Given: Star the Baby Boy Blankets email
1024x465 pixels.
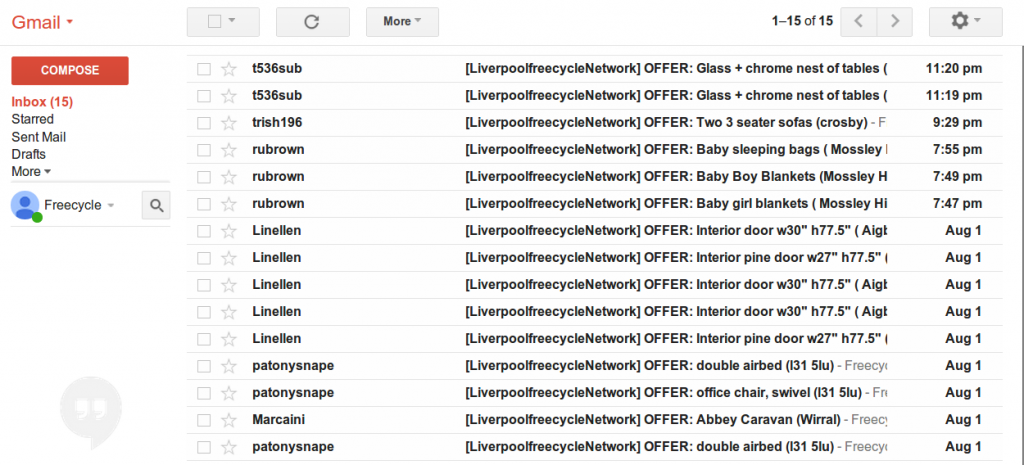Looking at the screenshot, I should 229,177.
